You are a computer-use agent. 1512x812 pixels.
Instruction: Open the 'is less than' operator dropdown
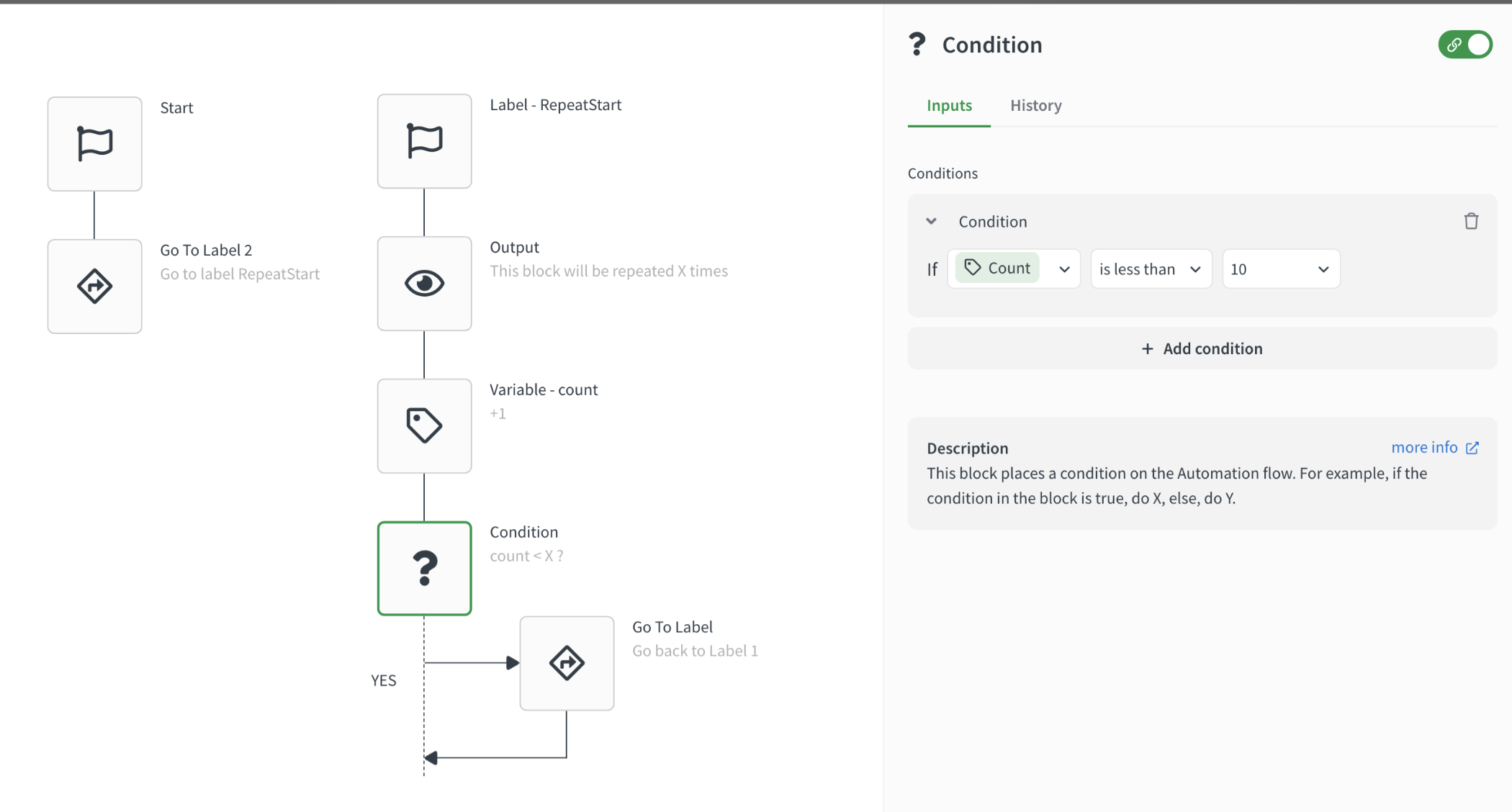(x=1151, y=269)
